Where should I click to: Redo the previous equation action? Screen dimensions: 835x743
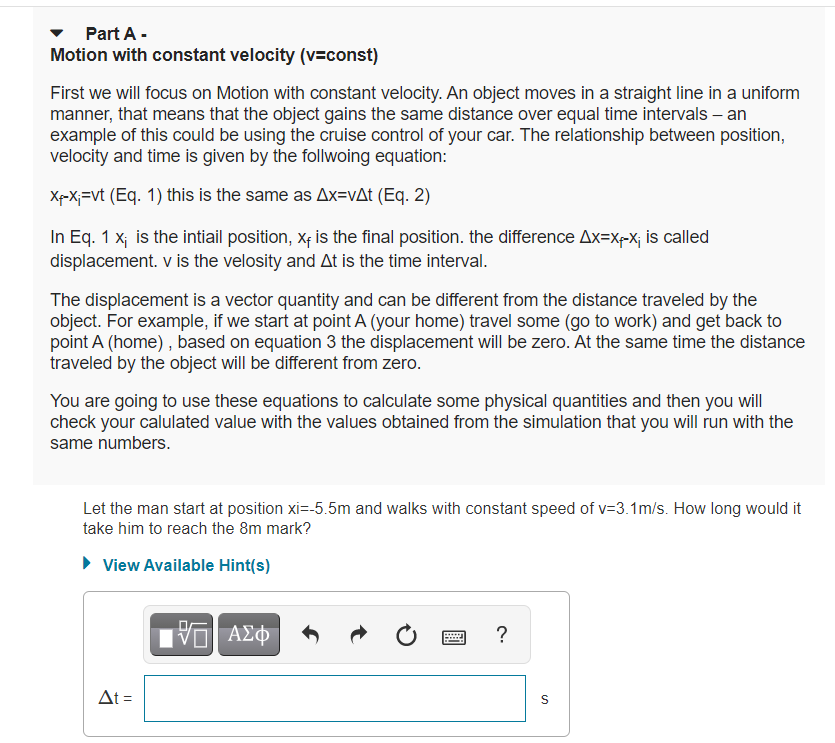click(x=357, y=634)
